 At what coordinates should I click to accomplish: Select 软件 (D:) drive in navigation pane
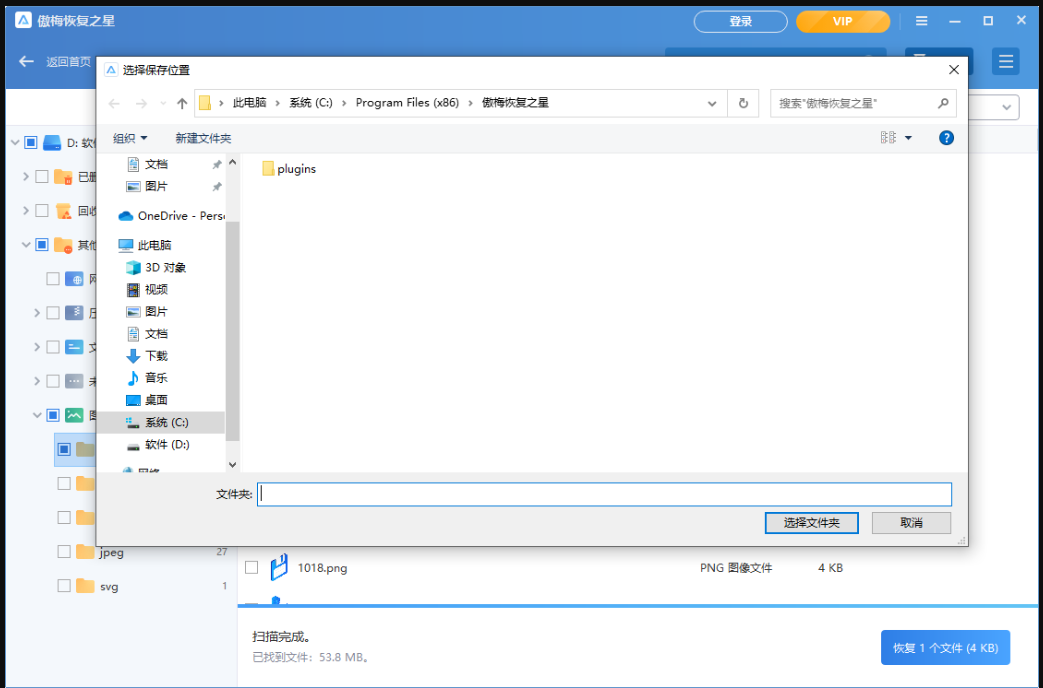[x=166, y=445]
